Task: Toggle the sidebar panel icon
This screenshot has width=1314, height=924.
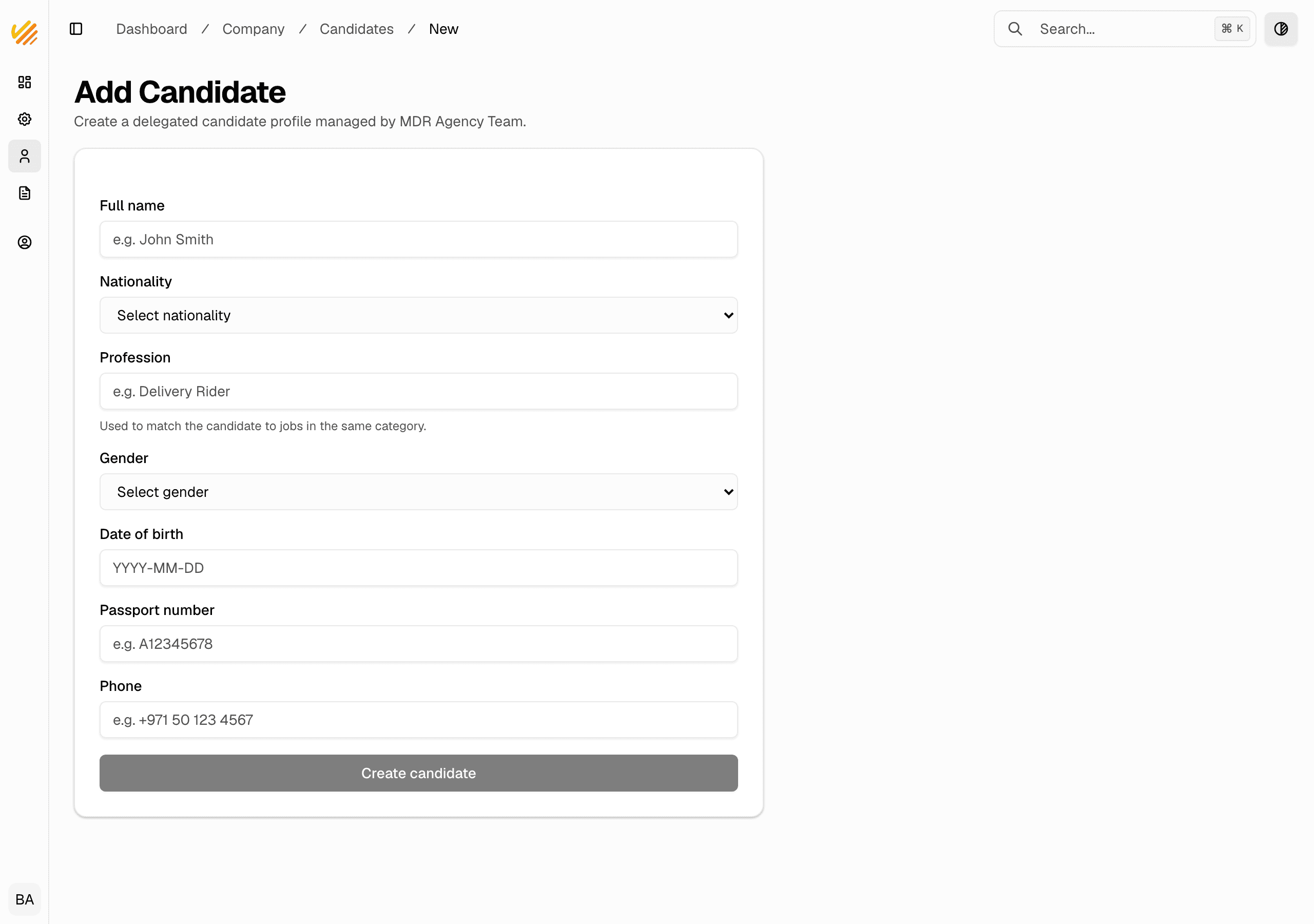Action: (76, 29)
